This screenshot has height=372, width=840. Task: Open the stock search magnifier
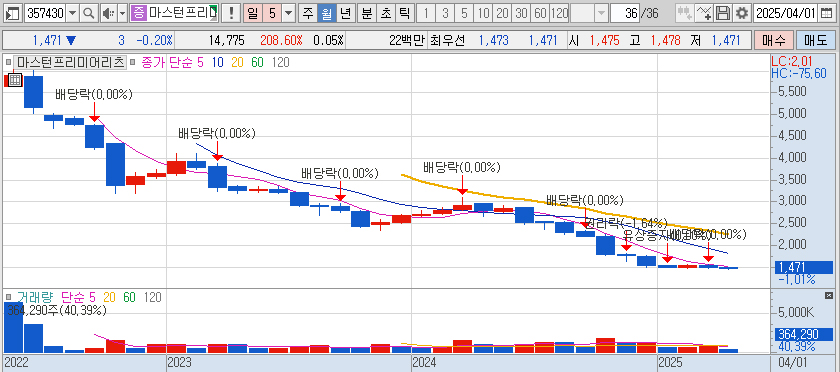pyautogui.click(x=89, y=13)
